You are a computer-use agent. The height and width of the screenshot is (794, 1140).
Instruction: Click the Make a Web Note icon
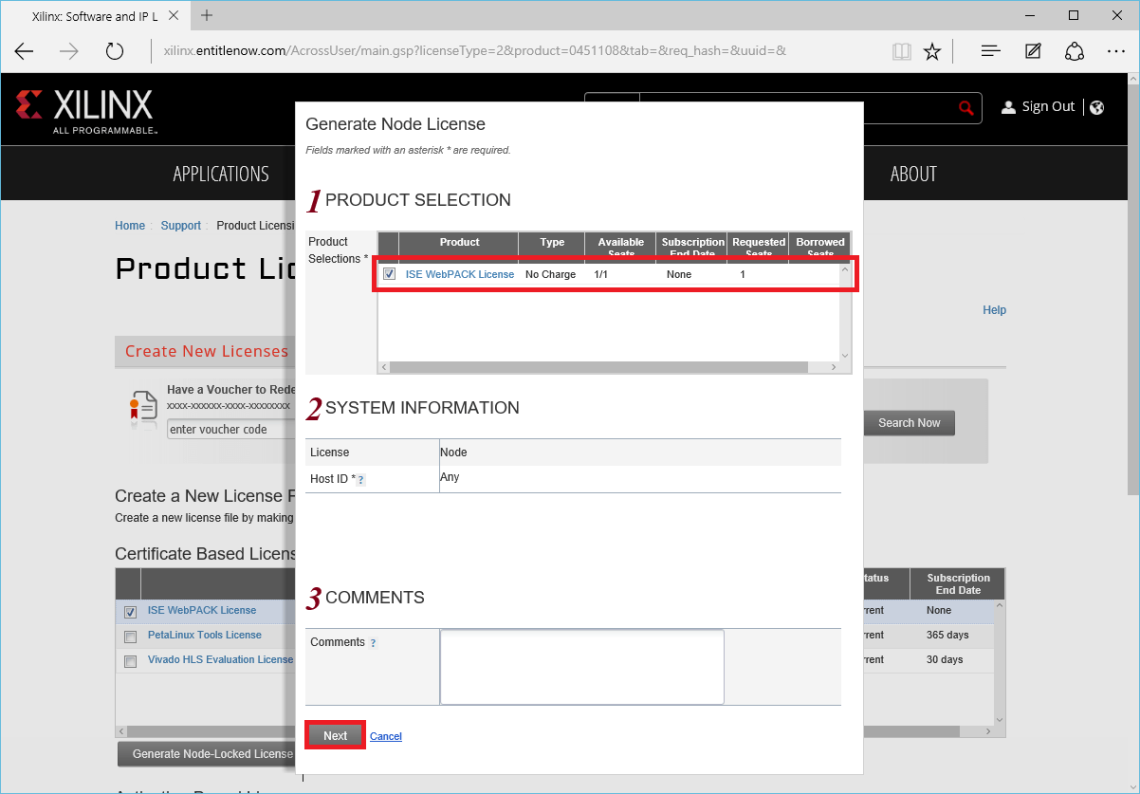[1032, 50]
